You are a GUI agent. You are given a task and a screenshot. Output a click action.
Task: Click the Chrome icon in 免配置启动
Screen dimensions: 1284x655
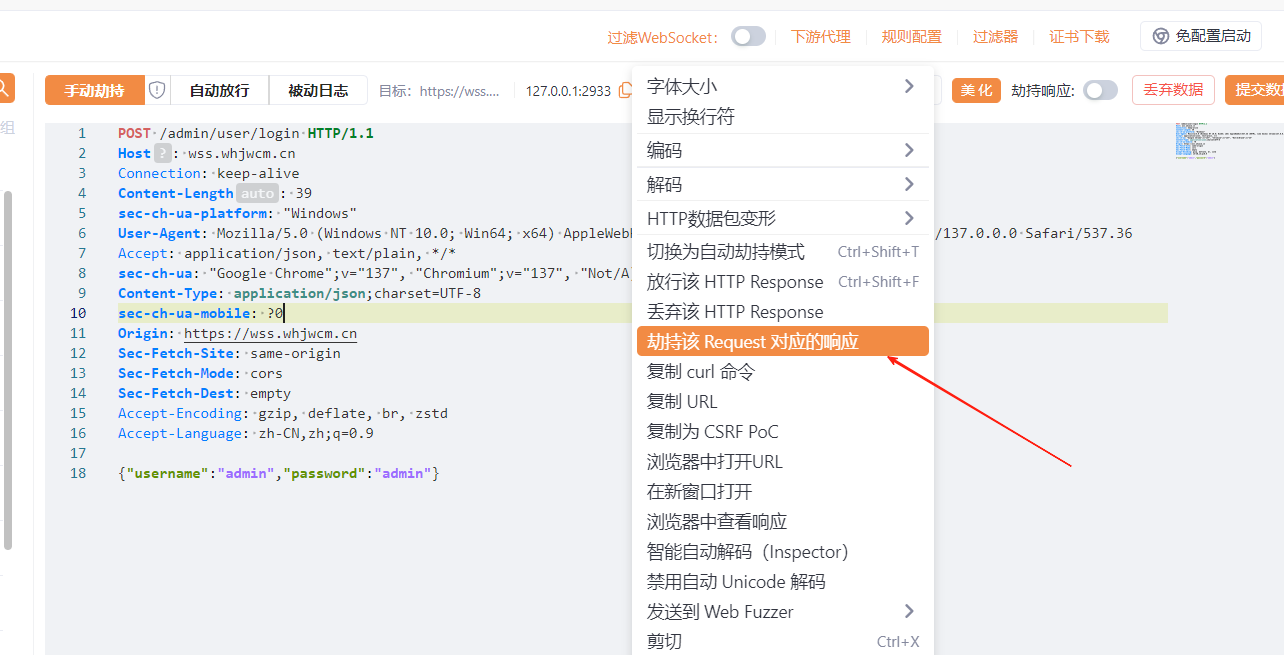click(x=1161, y=36)
